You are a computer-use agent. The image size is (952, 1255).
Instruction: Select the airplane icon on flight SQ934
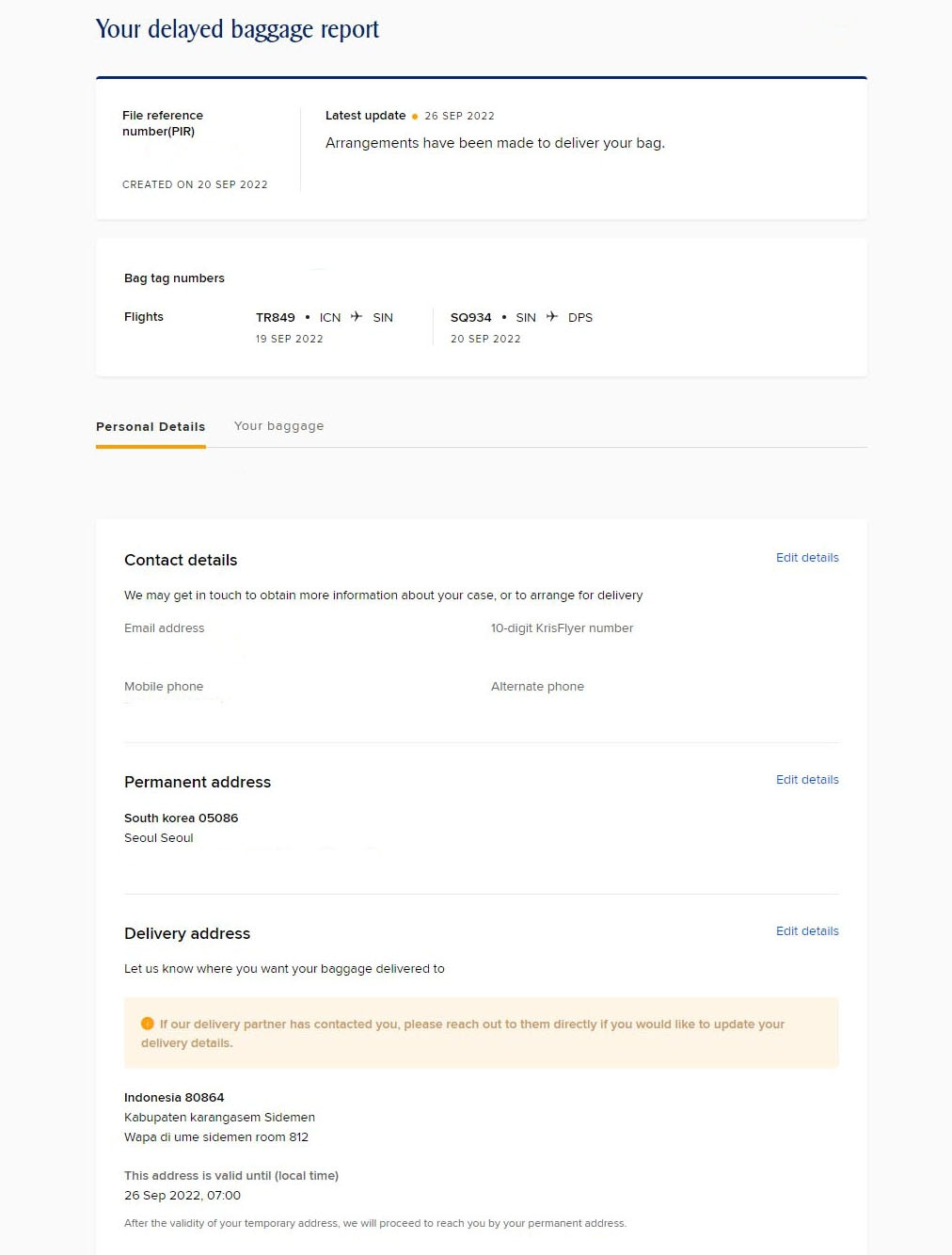tap(552, 317)
